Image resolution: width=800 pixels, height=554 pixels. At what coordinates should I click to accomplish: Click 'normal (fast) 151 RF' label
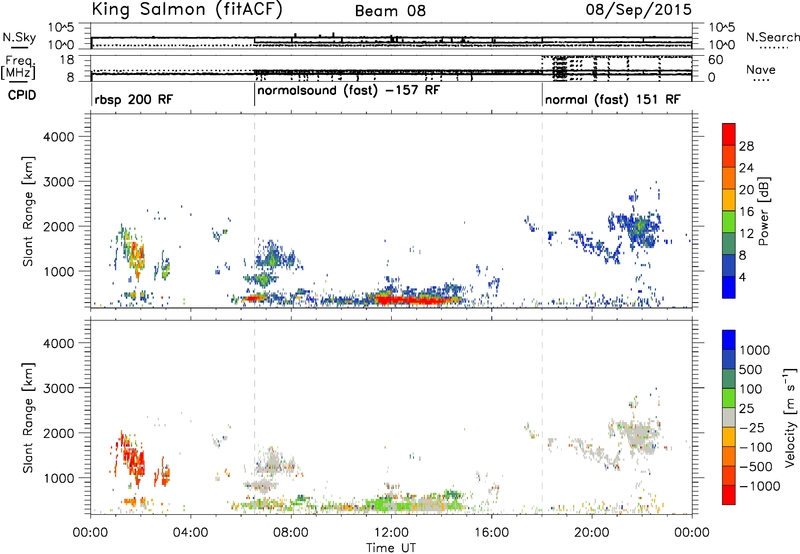pos(613,99)
